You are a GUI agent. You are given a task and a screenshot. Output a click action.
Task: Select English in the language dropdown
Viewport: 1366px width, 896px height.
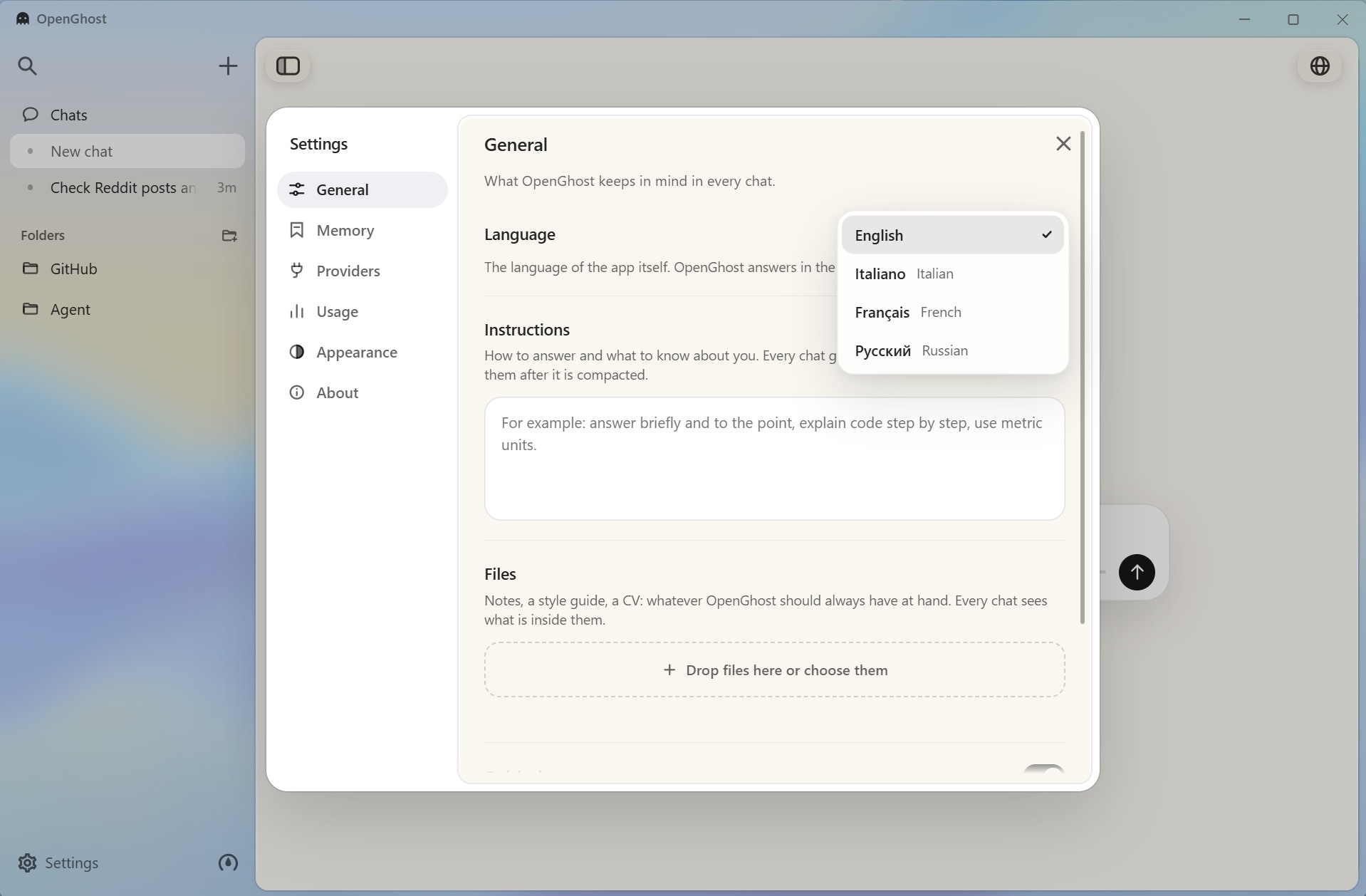pos(953,235)
